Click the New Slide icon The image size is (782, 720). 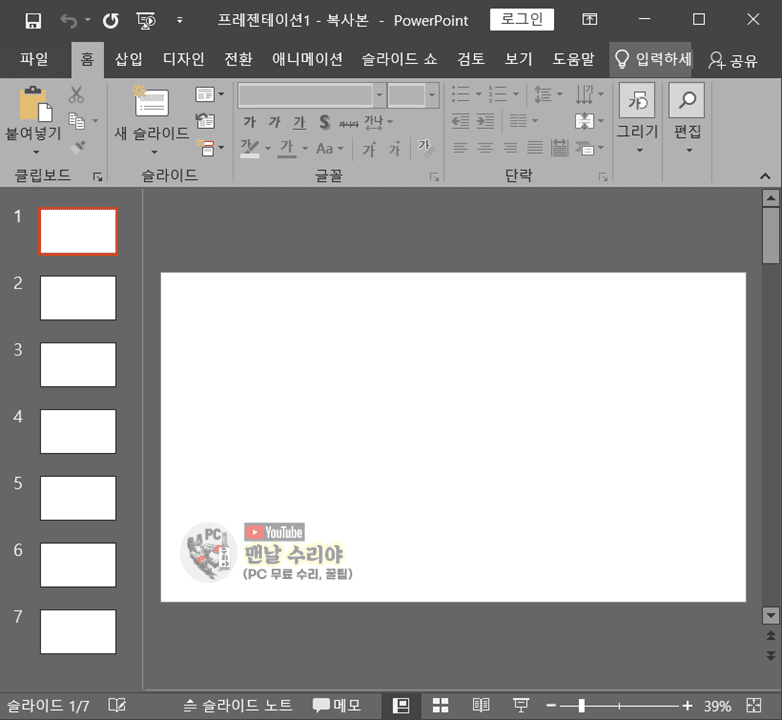tap(151, 103)
